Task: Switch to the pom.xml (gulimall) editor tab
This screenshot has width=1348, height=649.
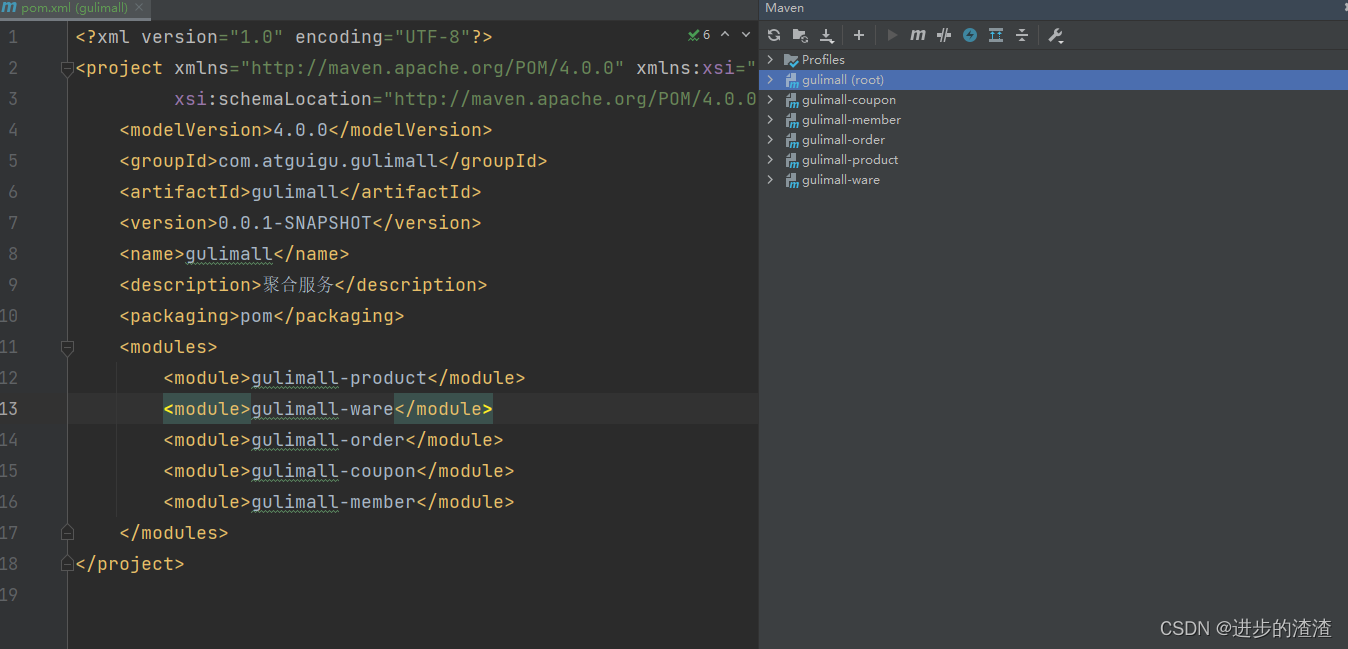Action: [x=75, y=8]
